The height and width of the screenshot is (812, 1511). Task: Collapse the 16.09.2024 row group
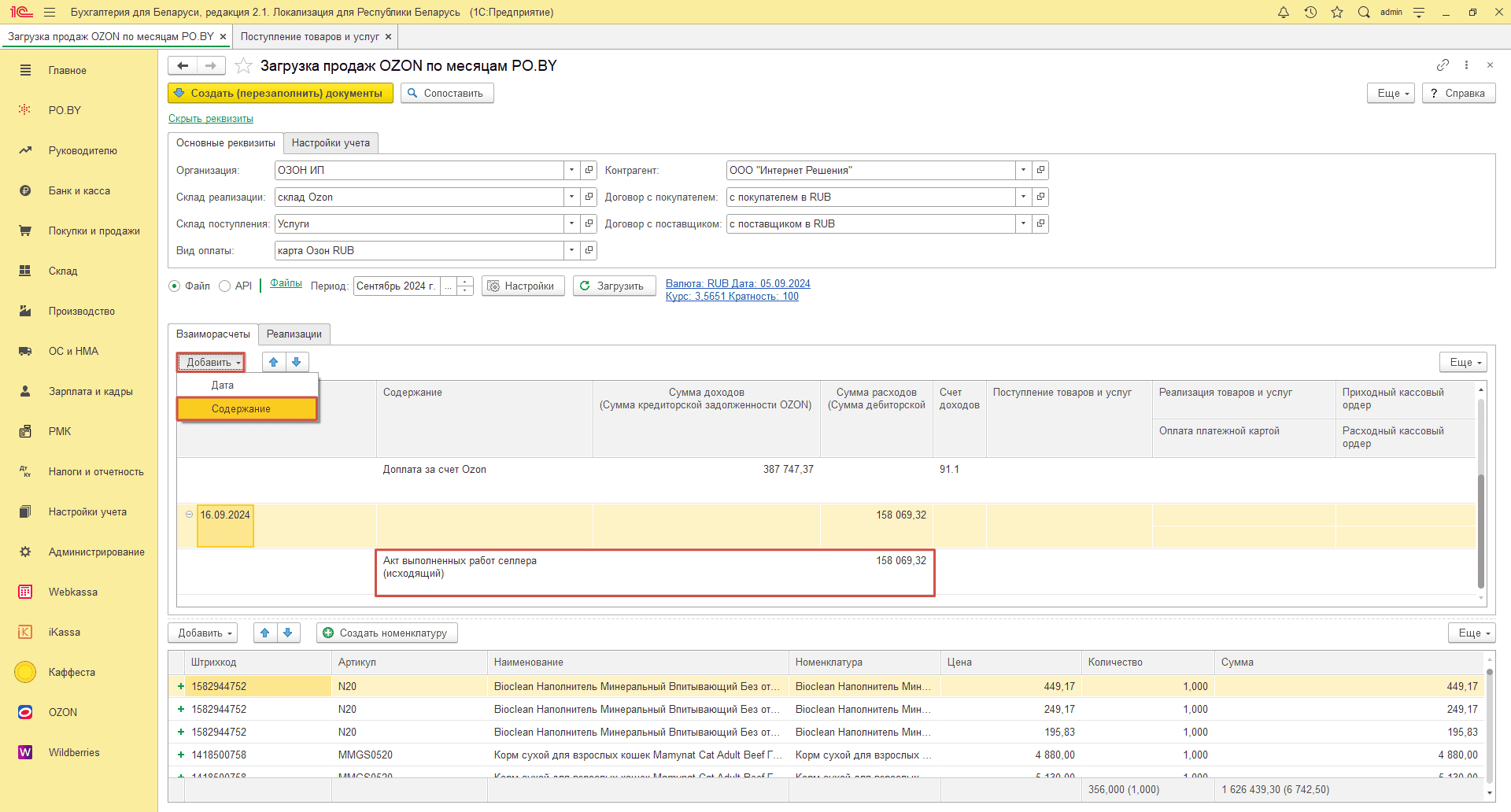tap(189, 515)
